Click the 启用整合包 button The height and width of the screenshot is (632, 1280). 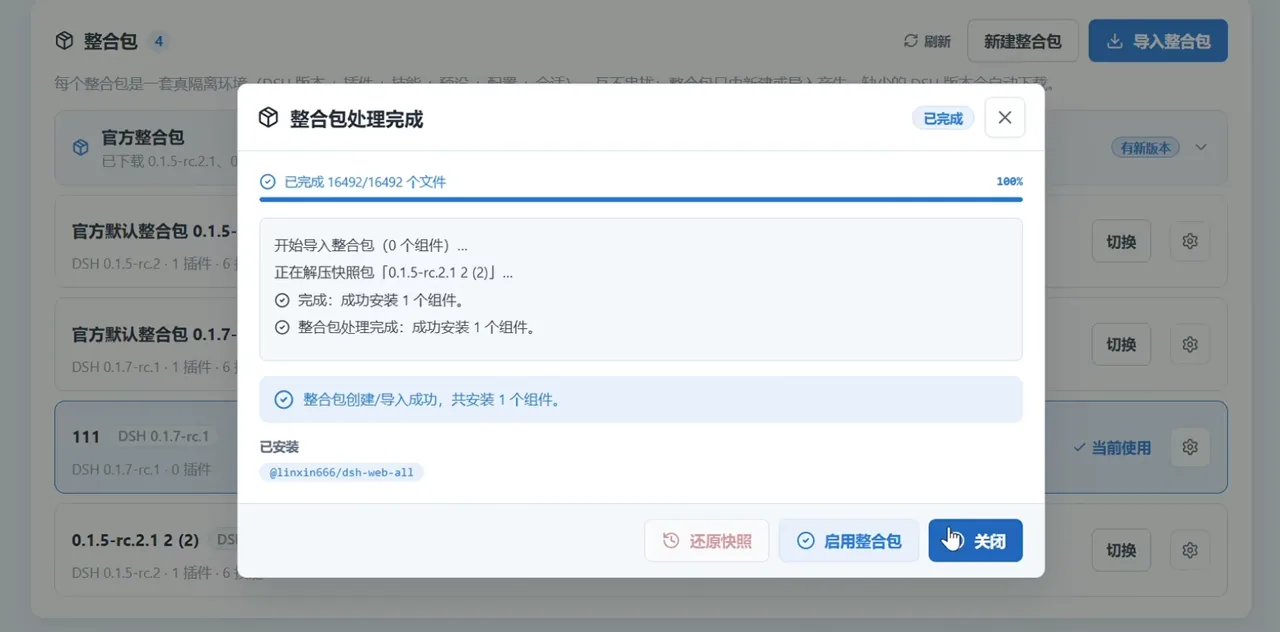pos(849,541)
